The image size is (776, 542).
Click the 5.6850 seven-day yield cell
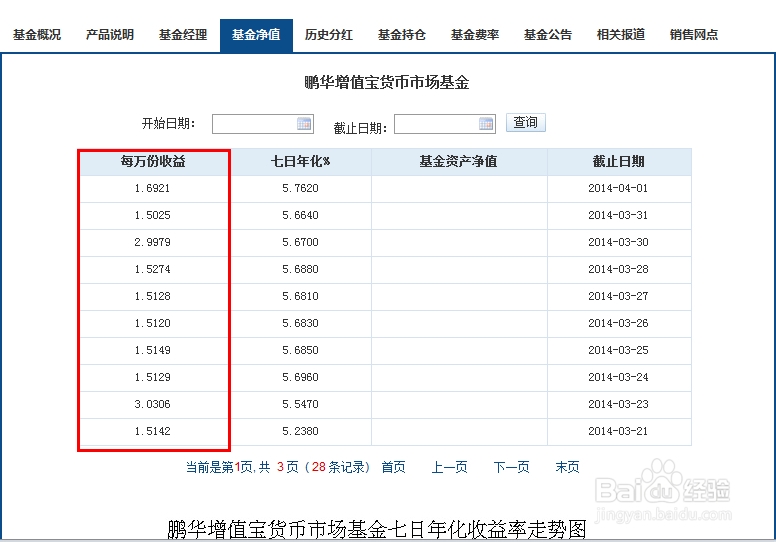(300, 350)
